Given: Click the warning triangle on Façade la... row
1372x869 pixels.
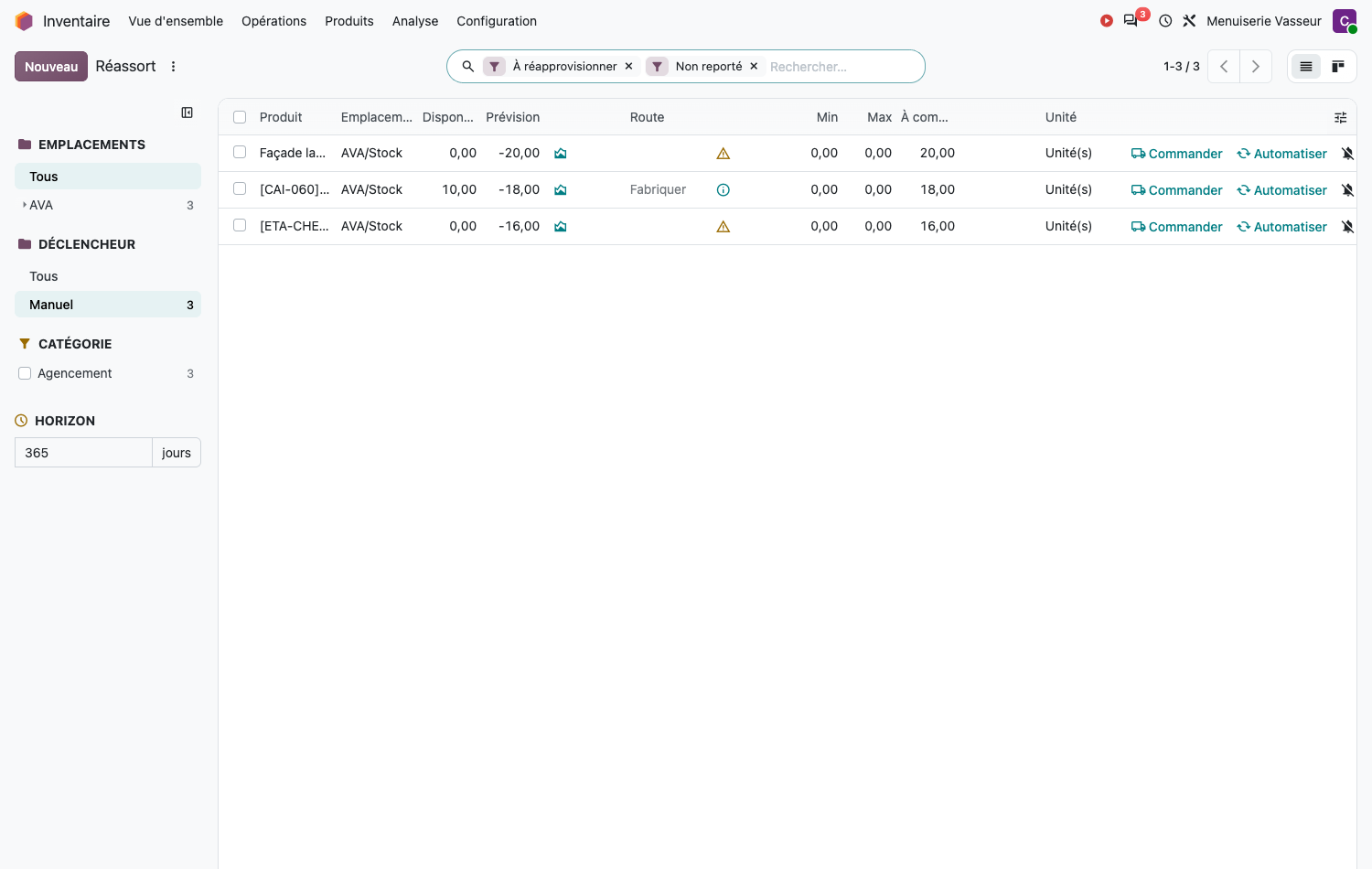Looking at the screenshot, I should [x=724, y=154].
